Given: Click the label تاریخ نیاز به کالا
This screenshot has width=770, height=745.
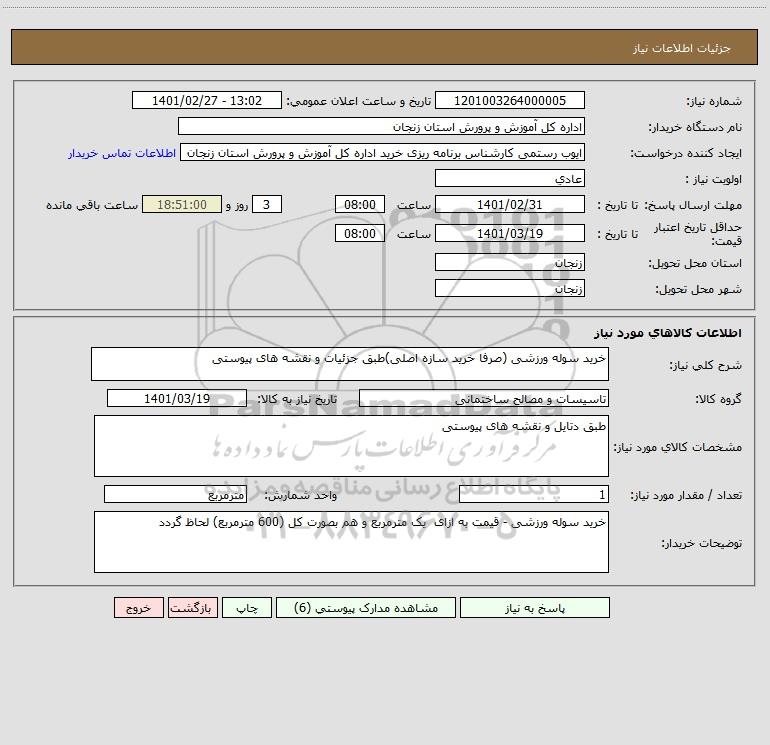Looking at the screenshot, I should pos(297,399).
